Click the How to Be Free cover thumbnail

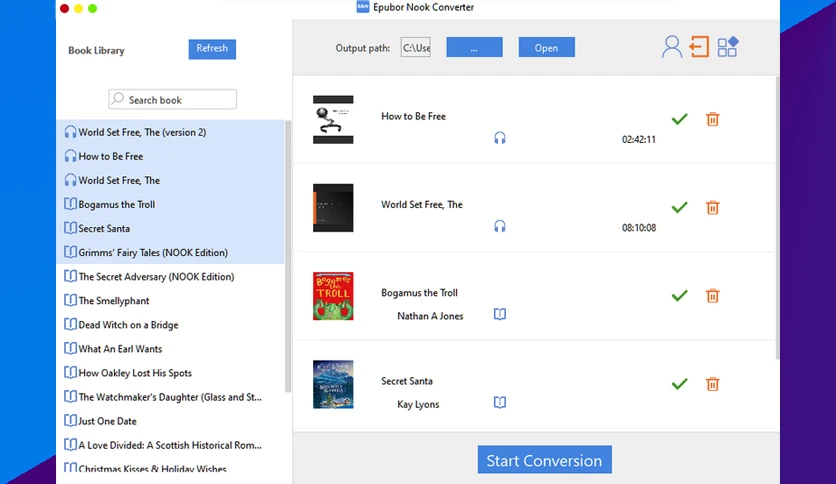pyautogui.click(x=333, y=119)
